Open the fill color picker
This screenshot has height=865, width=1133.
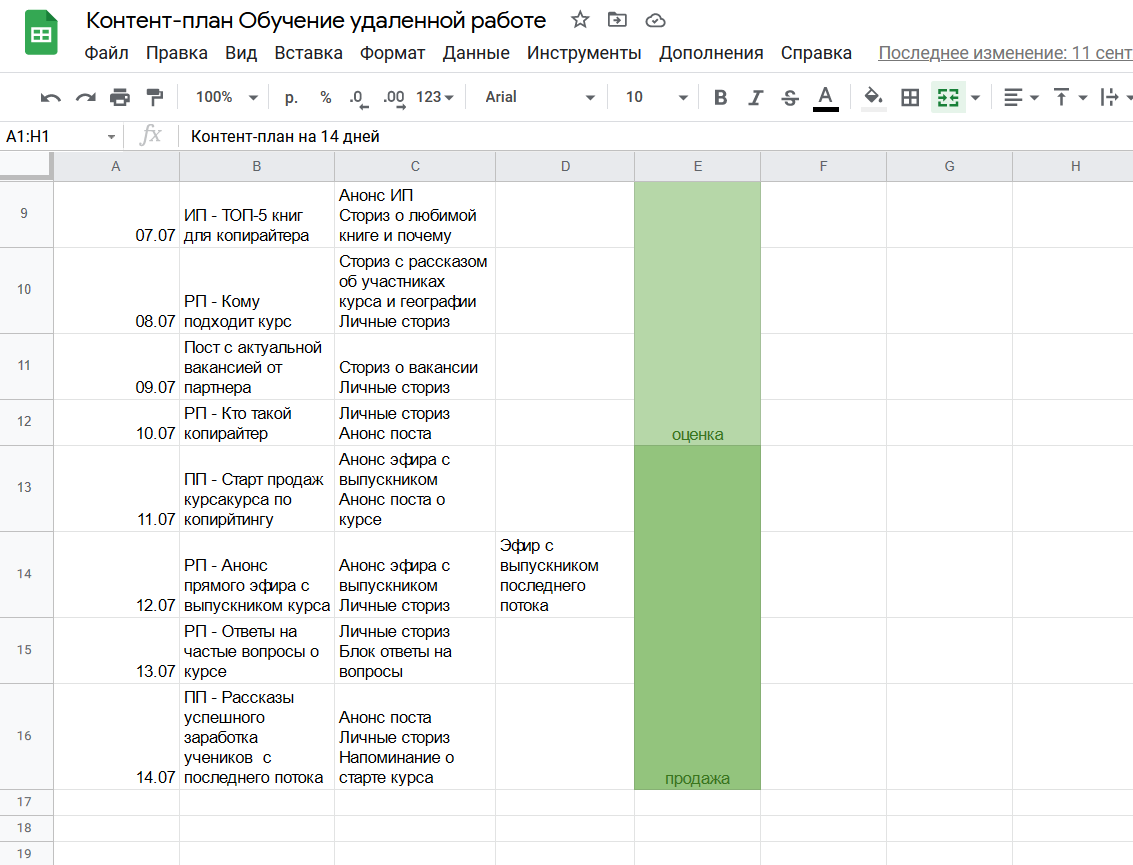coord(874,97)
